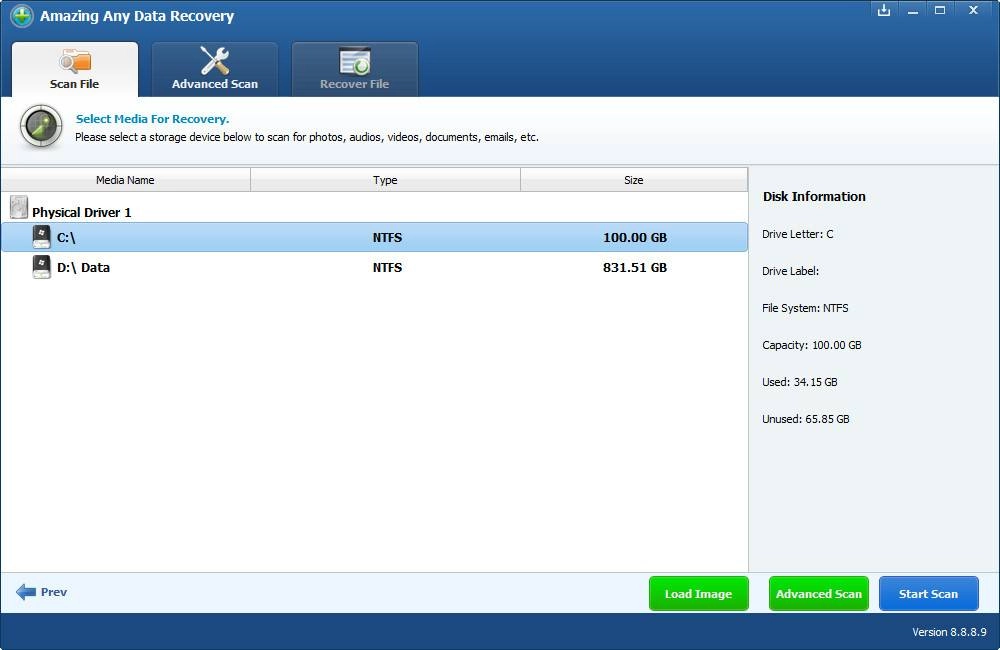Image resolution: width=1000 pixels, height=650 pixels.
Task: Click the green Advanced Scan button
Action: tap(818, 594)
